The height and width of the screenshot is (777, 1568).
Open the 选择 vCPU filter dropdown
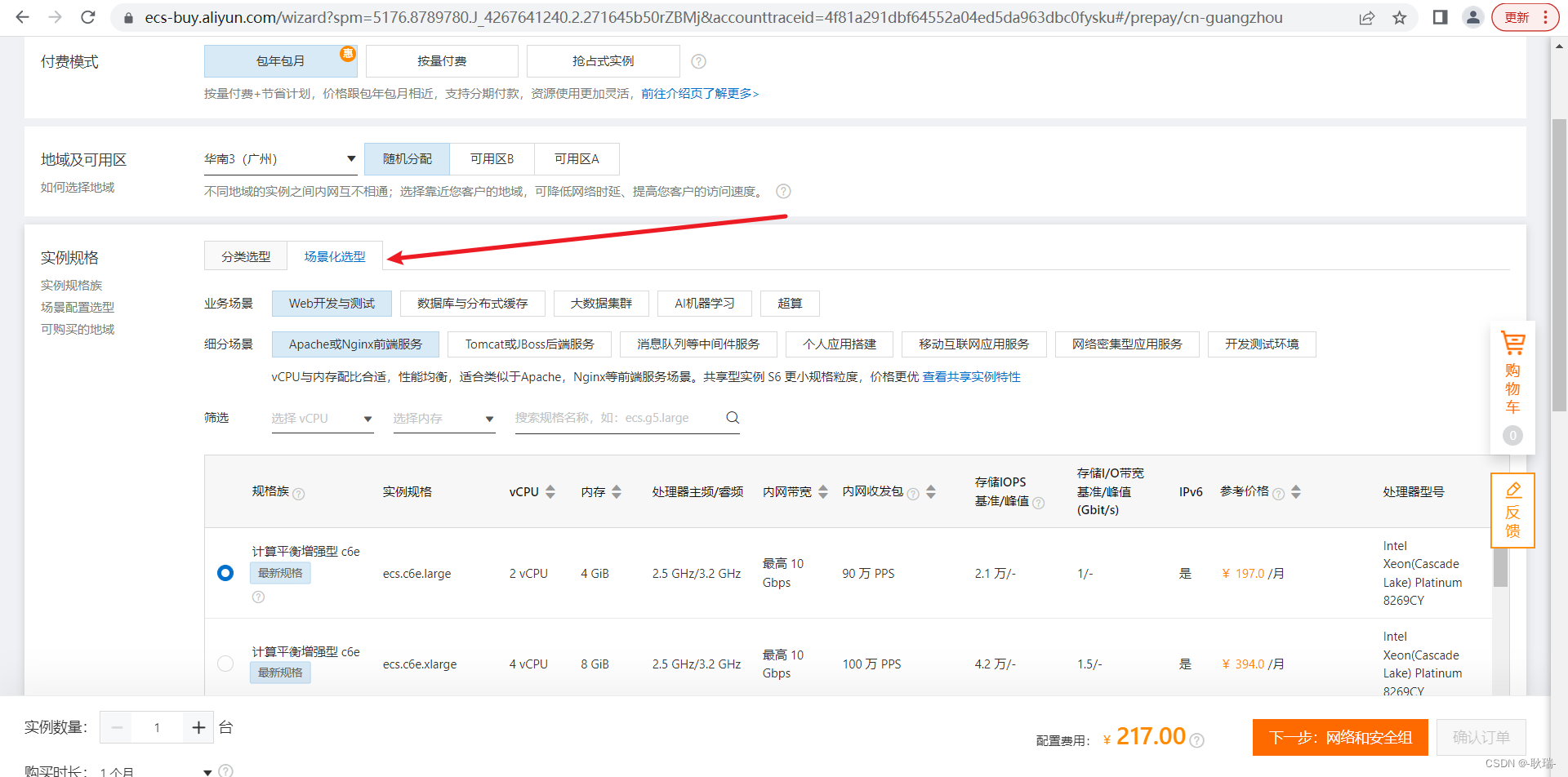click(x=323, y=418)
